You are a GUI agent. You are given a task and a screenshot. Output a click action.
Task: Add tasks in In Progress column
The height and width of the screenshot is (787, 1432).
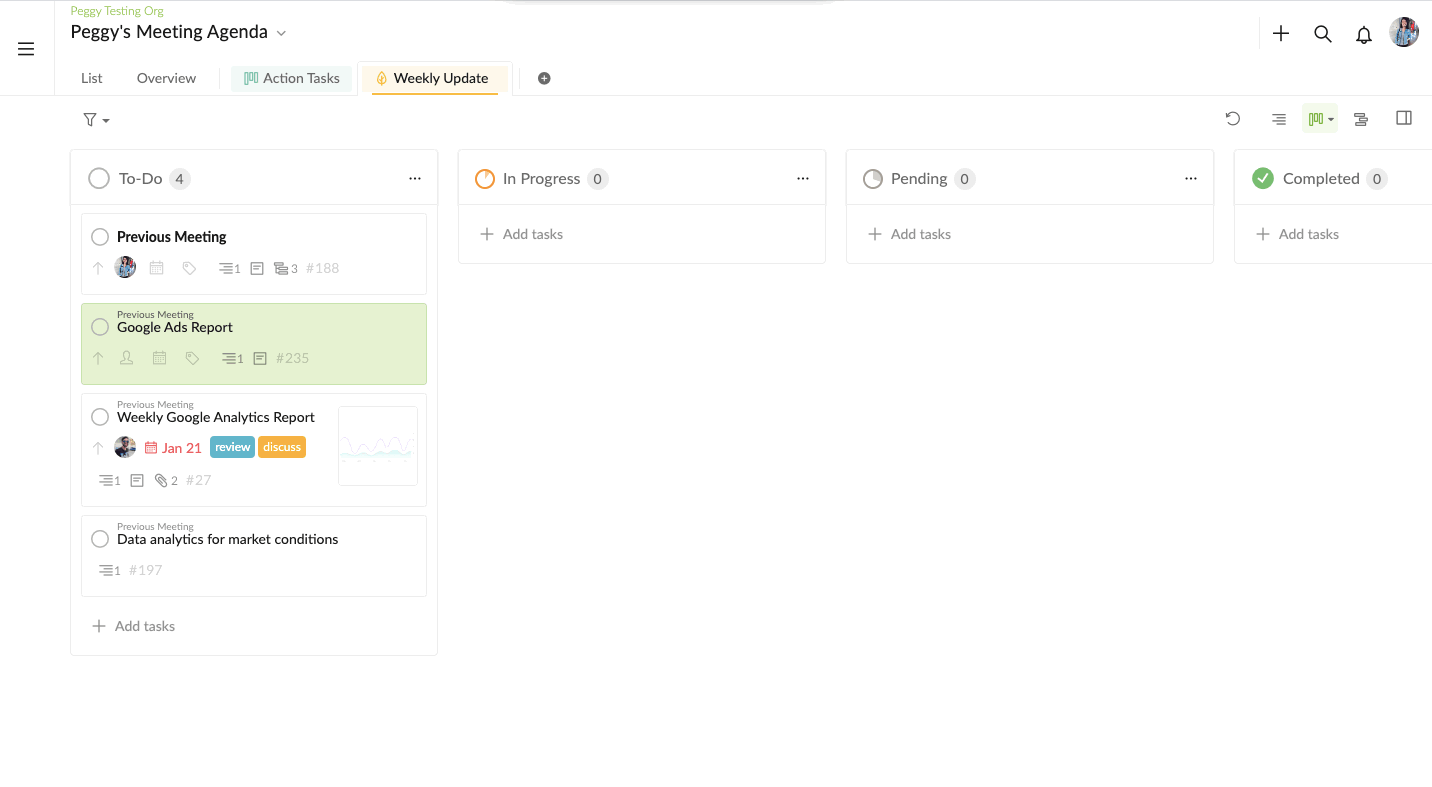pyautogui.click(x=522, y=234)
